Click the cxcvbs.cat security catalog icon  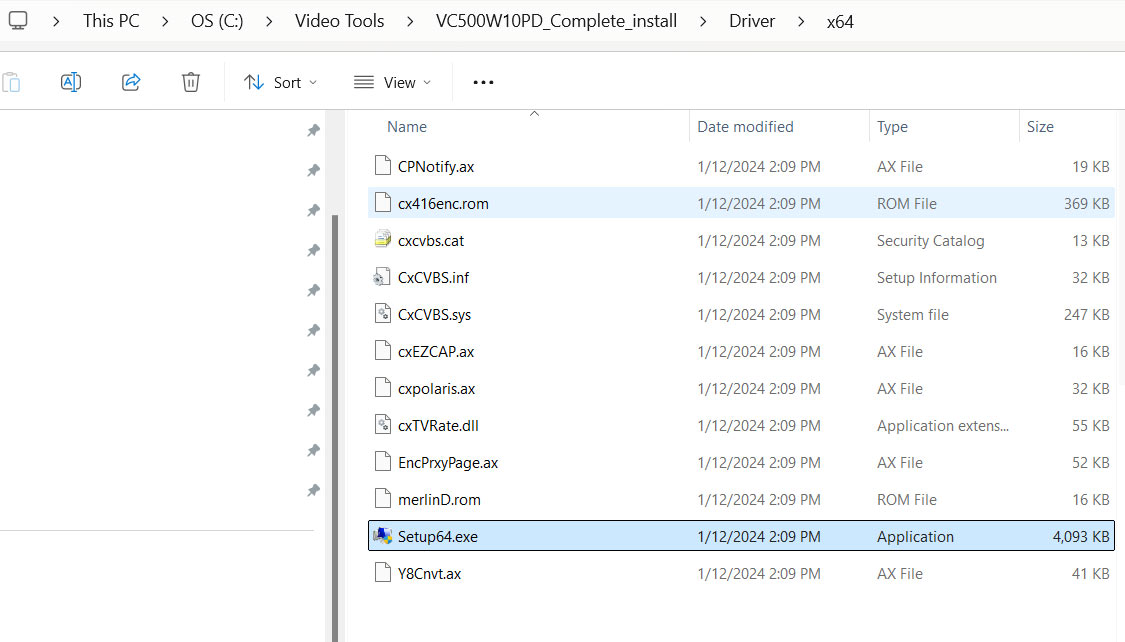382,240
